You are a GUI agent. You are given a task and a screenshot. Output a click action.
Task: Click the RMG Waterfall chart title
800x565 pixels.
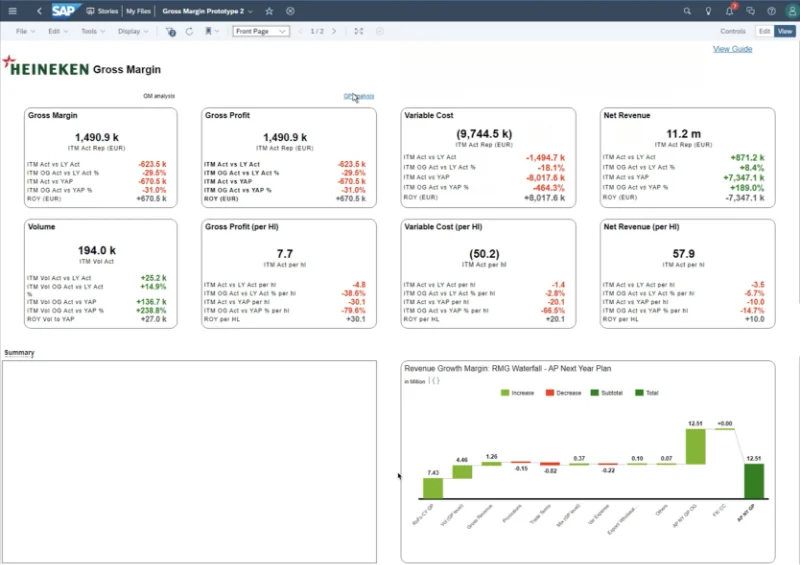click(507, 369)
